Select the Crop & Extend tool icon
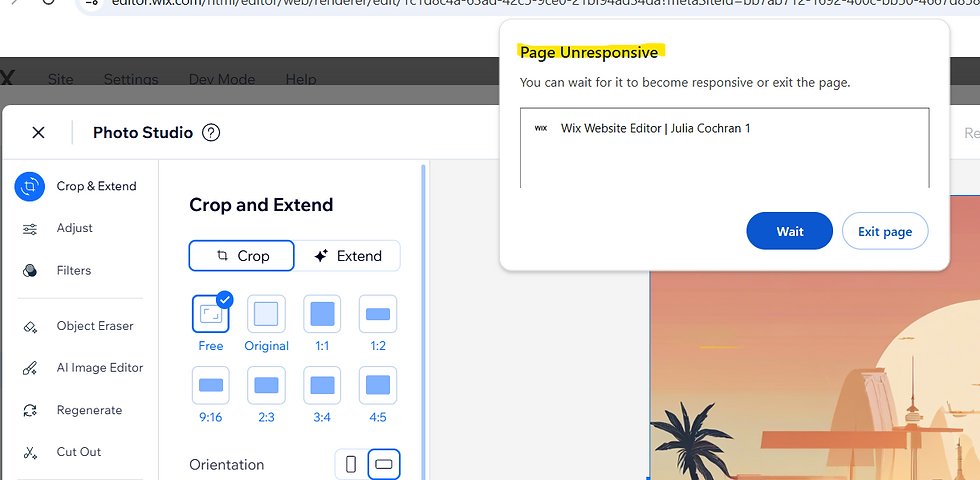 [29, 186]
